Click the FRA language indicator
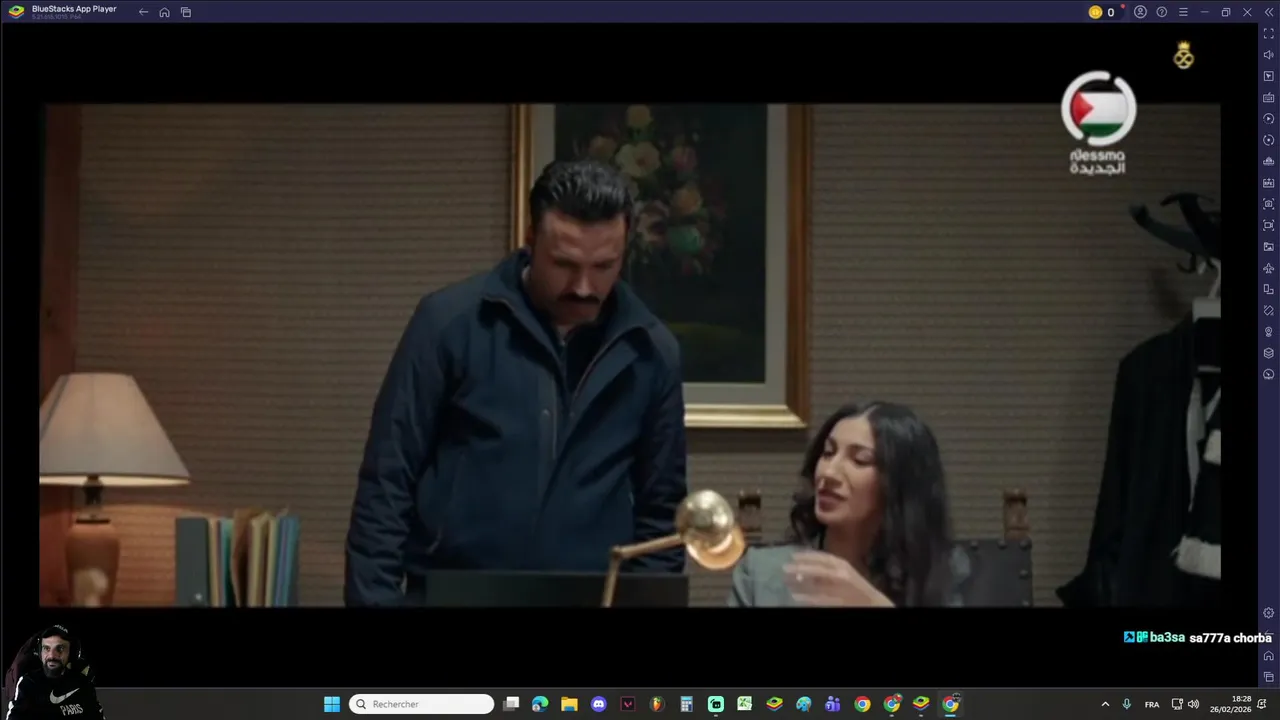1280x720 pixels. point(1152,704)
